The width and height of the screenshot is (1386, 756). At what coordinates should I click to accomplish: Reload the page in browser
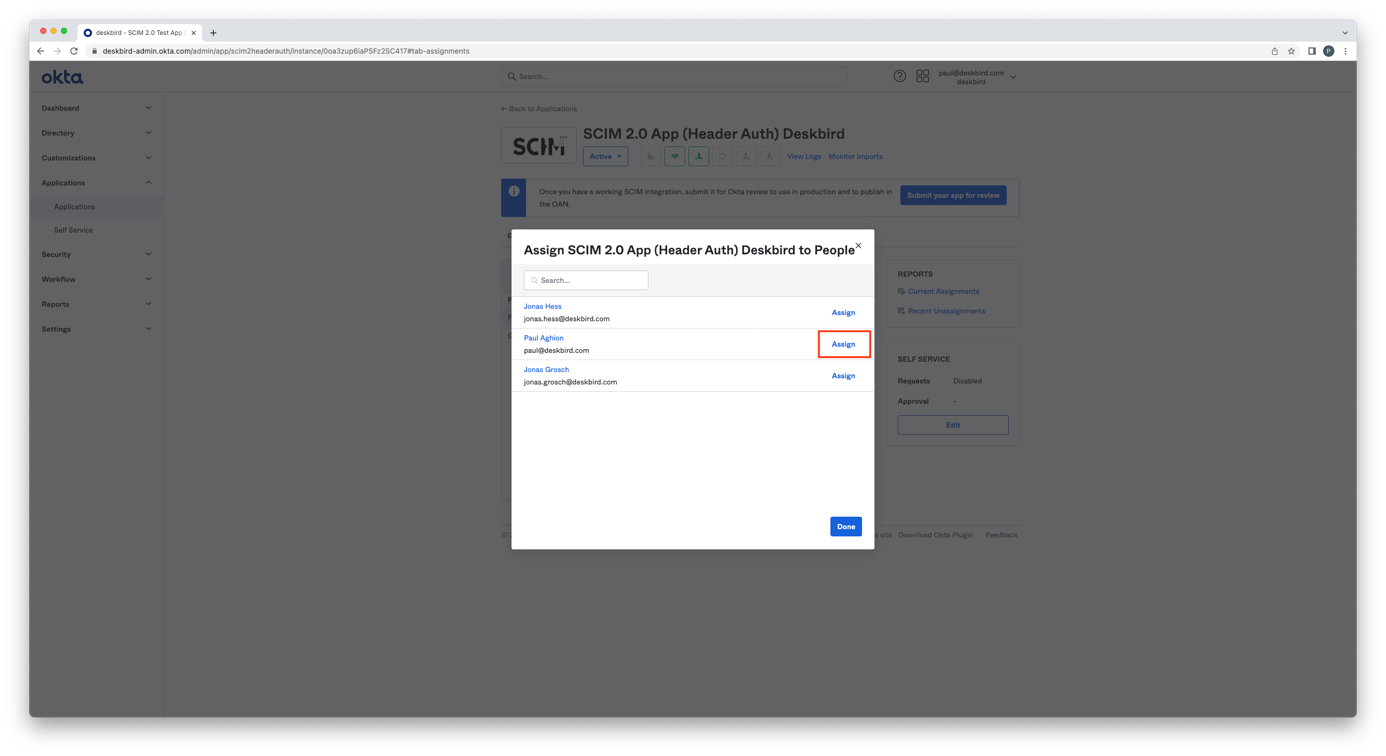pos(74,51)
